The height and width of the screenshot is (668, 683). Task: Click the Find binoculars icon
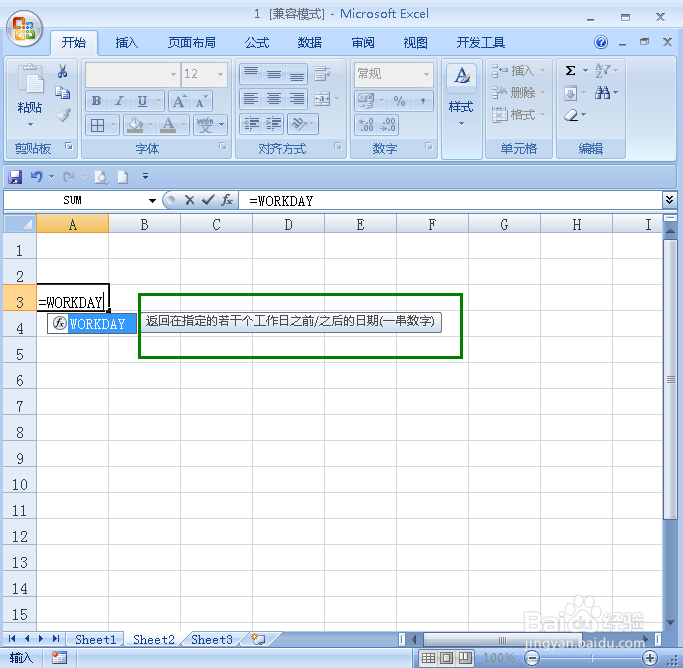[x=603, y=93]
